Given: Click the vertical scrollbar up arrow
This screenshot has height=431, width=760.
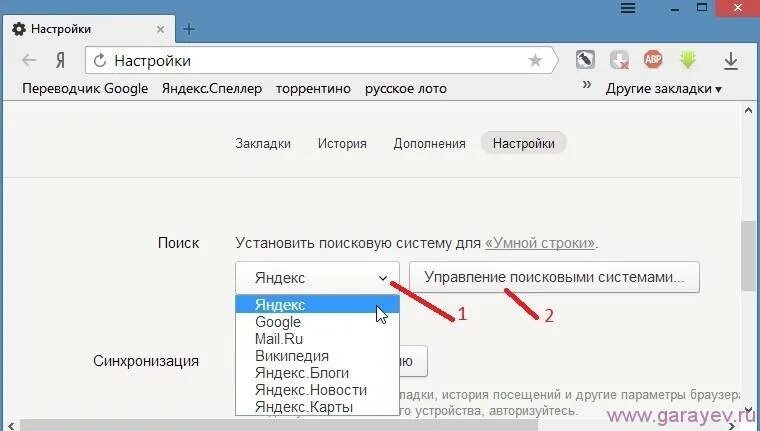Looking at the screenshot, I should (x=749, y=111).
